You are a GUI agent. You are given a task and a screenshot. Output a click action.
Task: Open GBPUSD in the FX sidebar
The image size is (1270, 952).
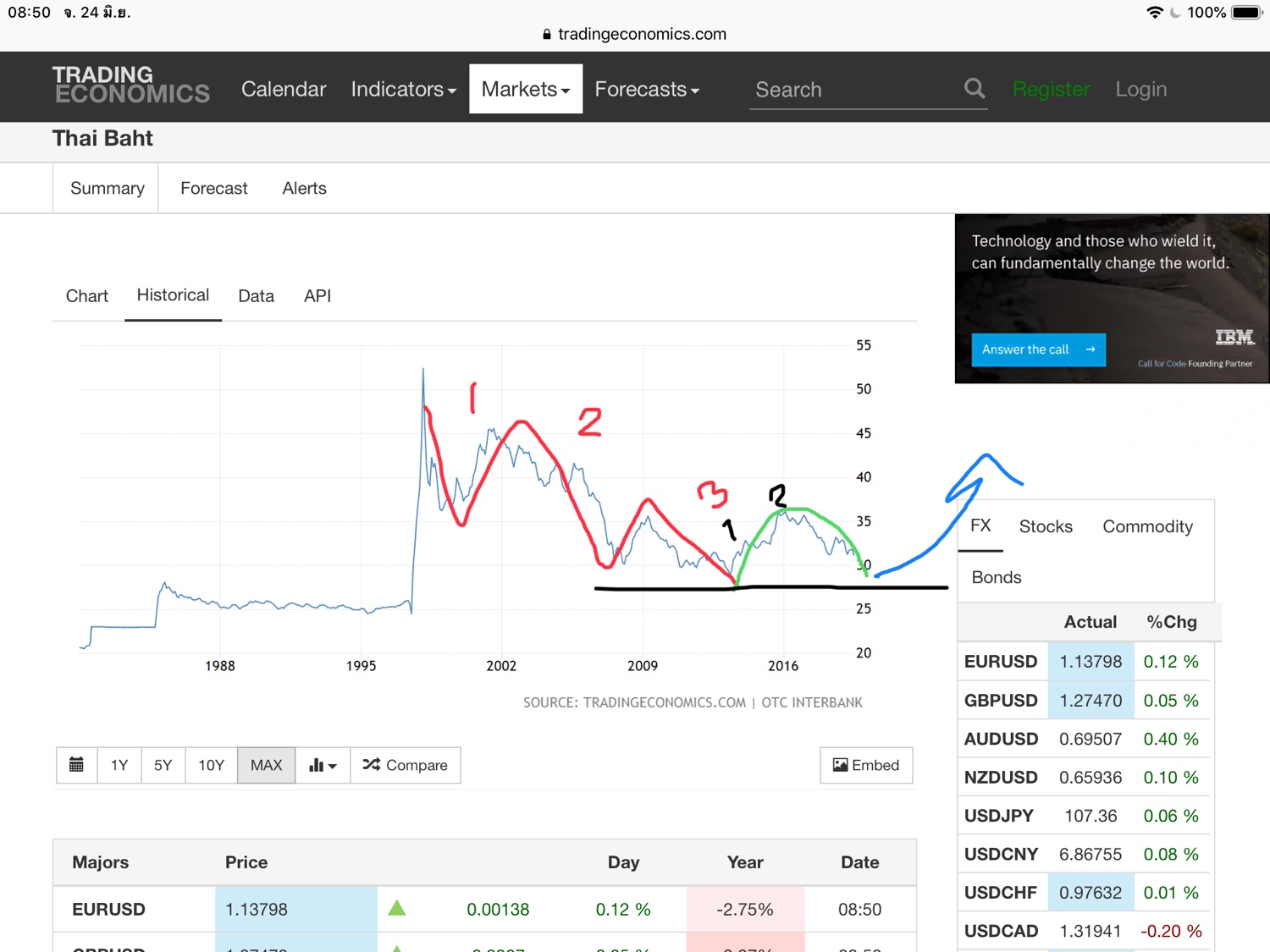point(1001,701)
